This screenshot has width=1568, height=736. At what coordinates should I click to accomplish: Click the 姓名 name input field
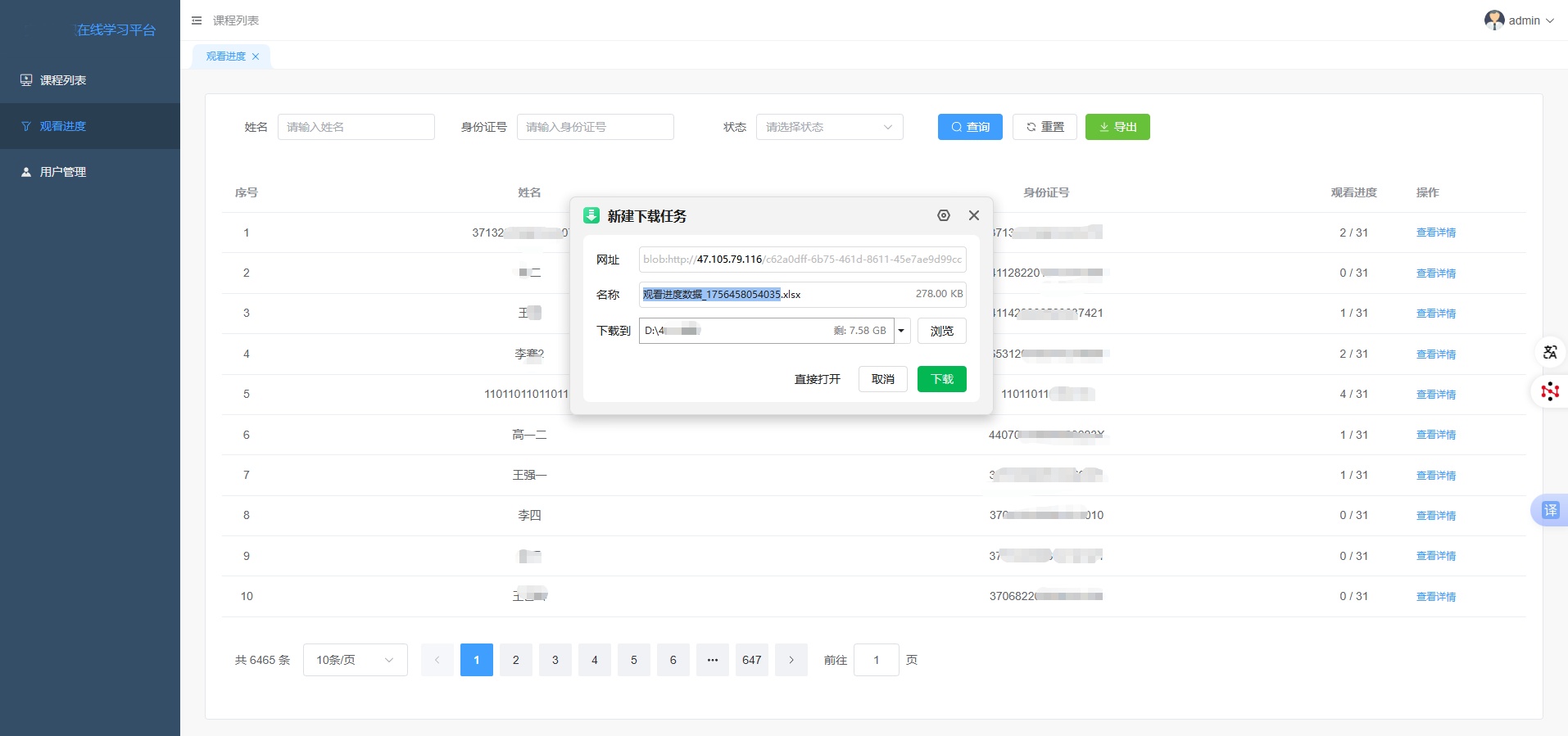(356, 127)
